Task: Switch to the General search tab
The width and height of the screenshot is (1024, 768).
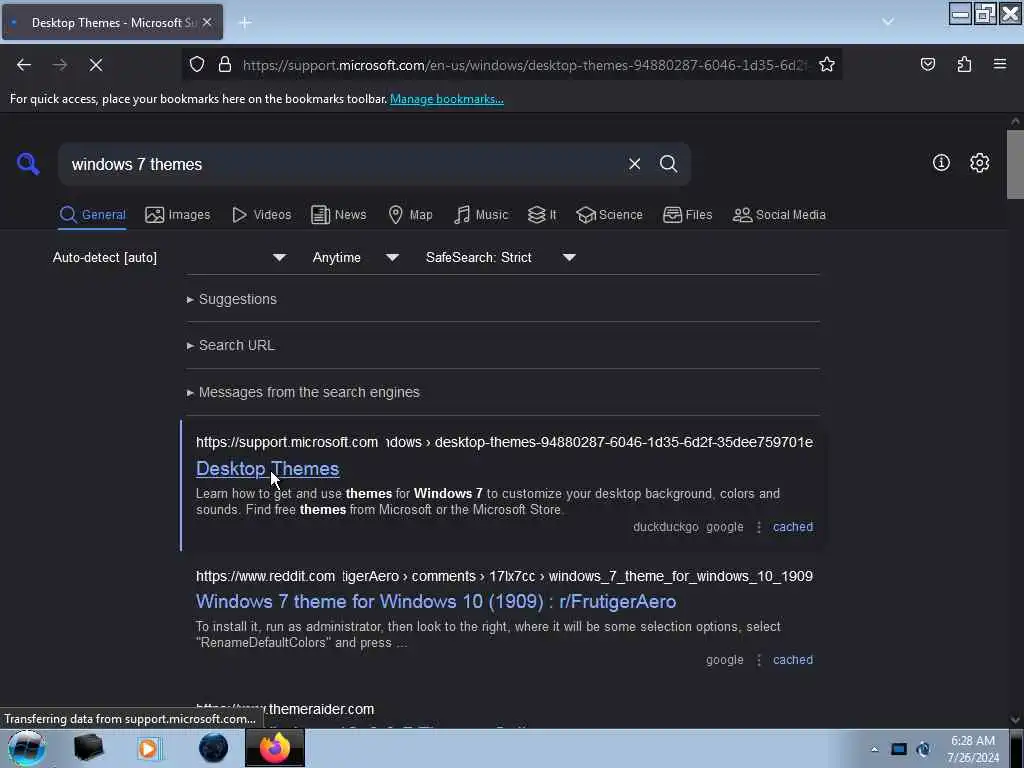Action: pos(92,215)
